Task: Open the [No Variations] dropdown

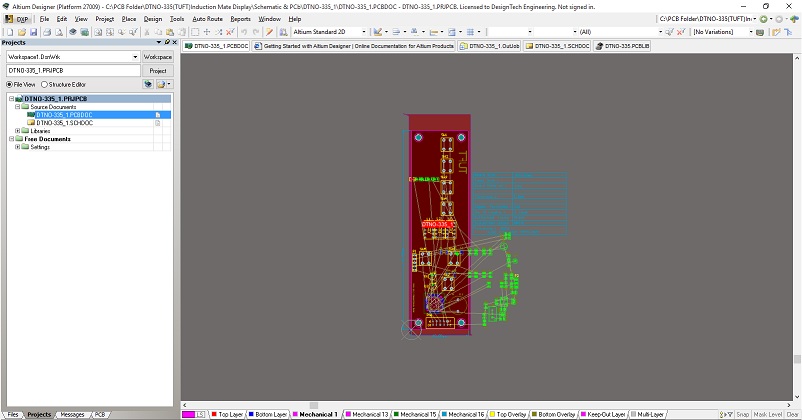Action: (x=751, y=32)
